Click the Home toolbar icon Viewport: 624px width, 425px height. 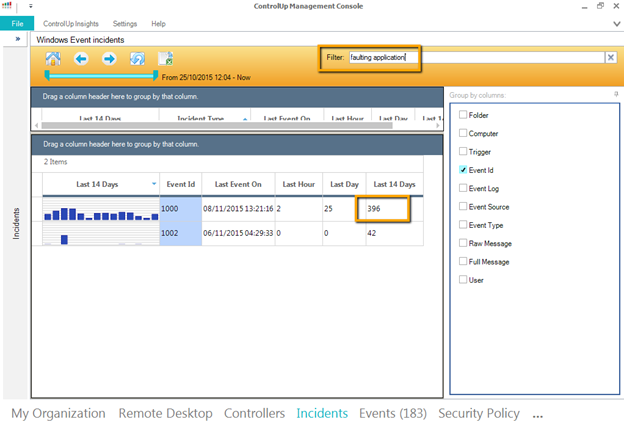(53, 59)
